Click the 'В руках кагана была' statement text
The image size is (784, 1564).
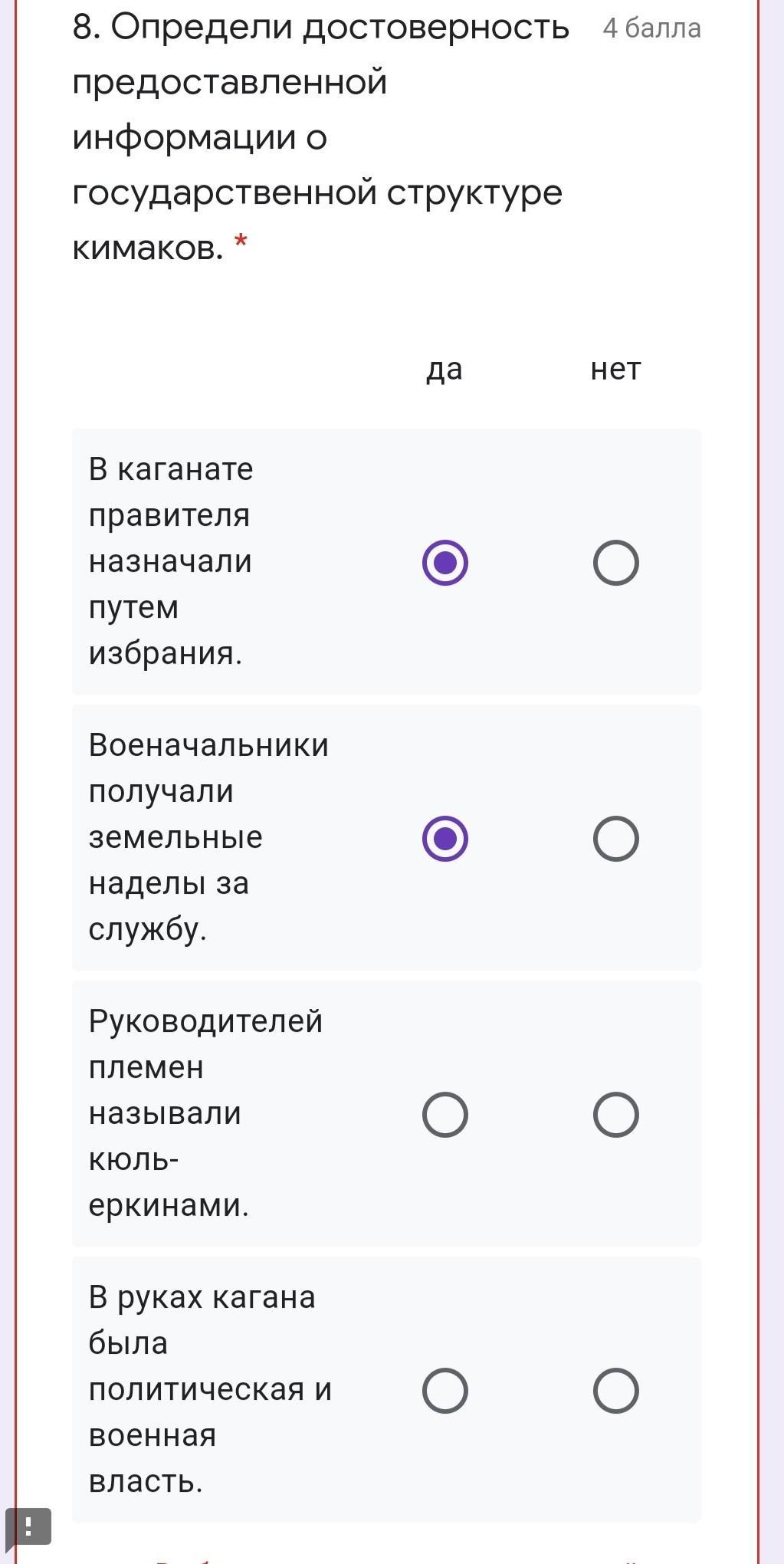[x=209, y=1388]
